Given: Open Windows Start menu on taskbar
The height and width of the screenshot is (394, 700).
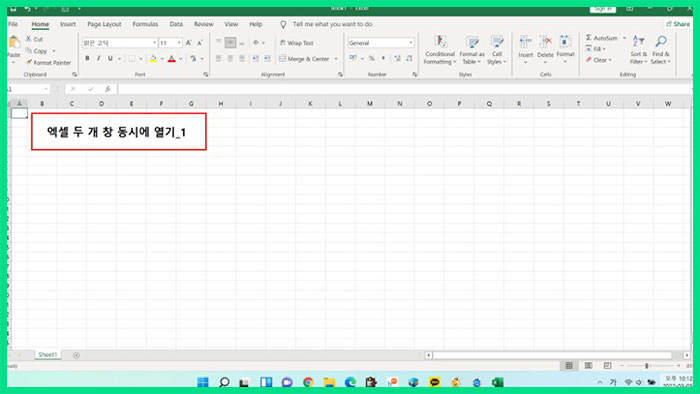Looking at the screenshot, I should [203, 382].
